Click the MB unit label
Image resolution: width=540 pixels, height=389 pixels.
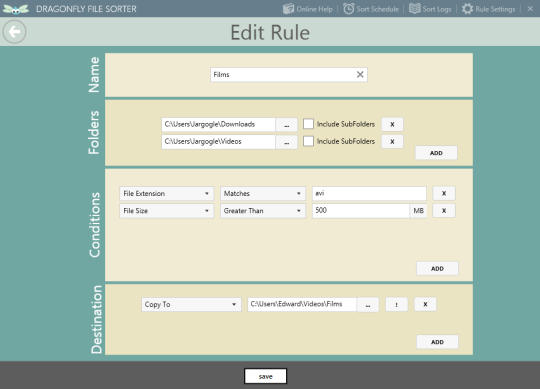(x=418, y=211)
